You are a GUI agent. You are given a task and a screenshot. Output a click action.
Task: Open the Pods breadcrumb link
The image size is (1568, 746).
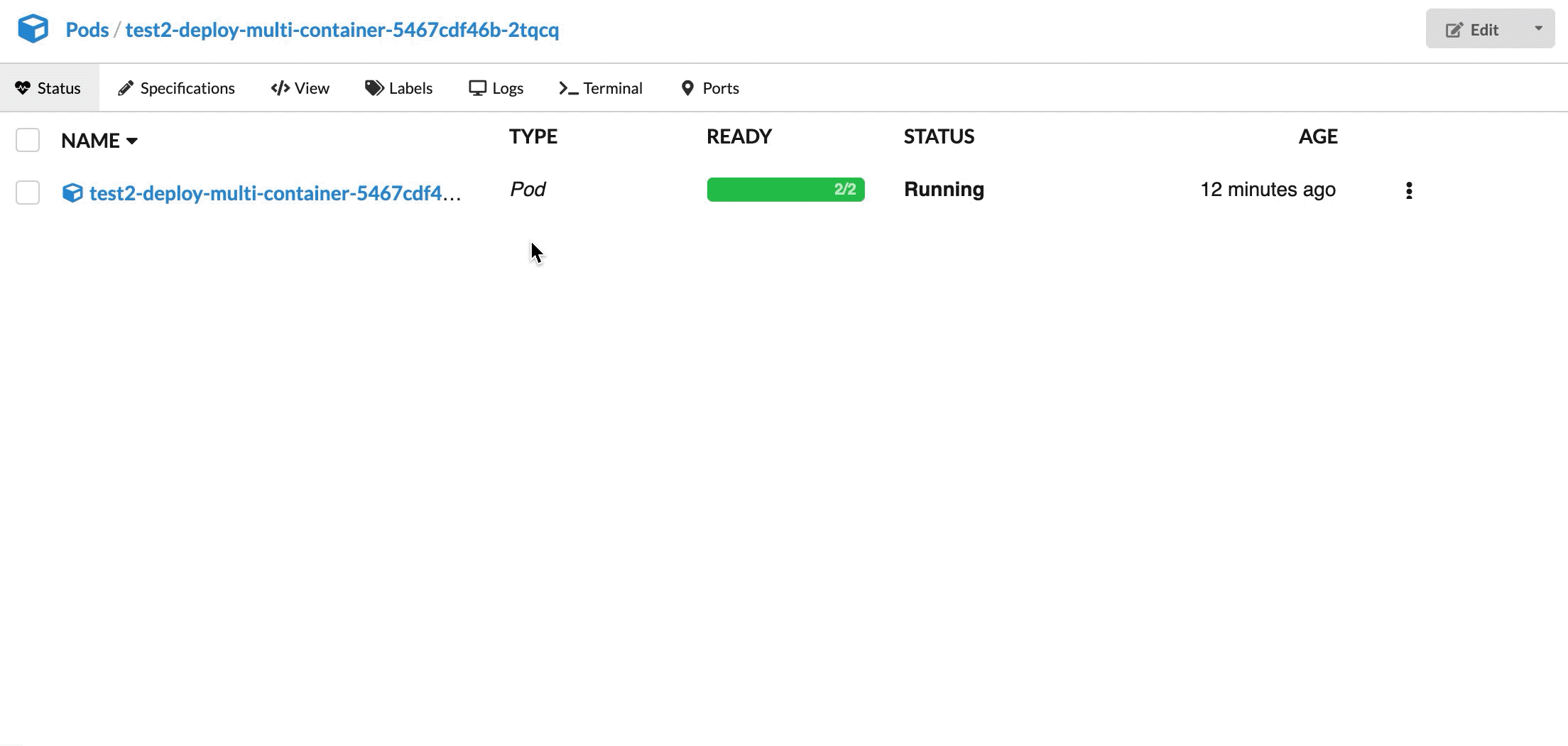(87, 30)
